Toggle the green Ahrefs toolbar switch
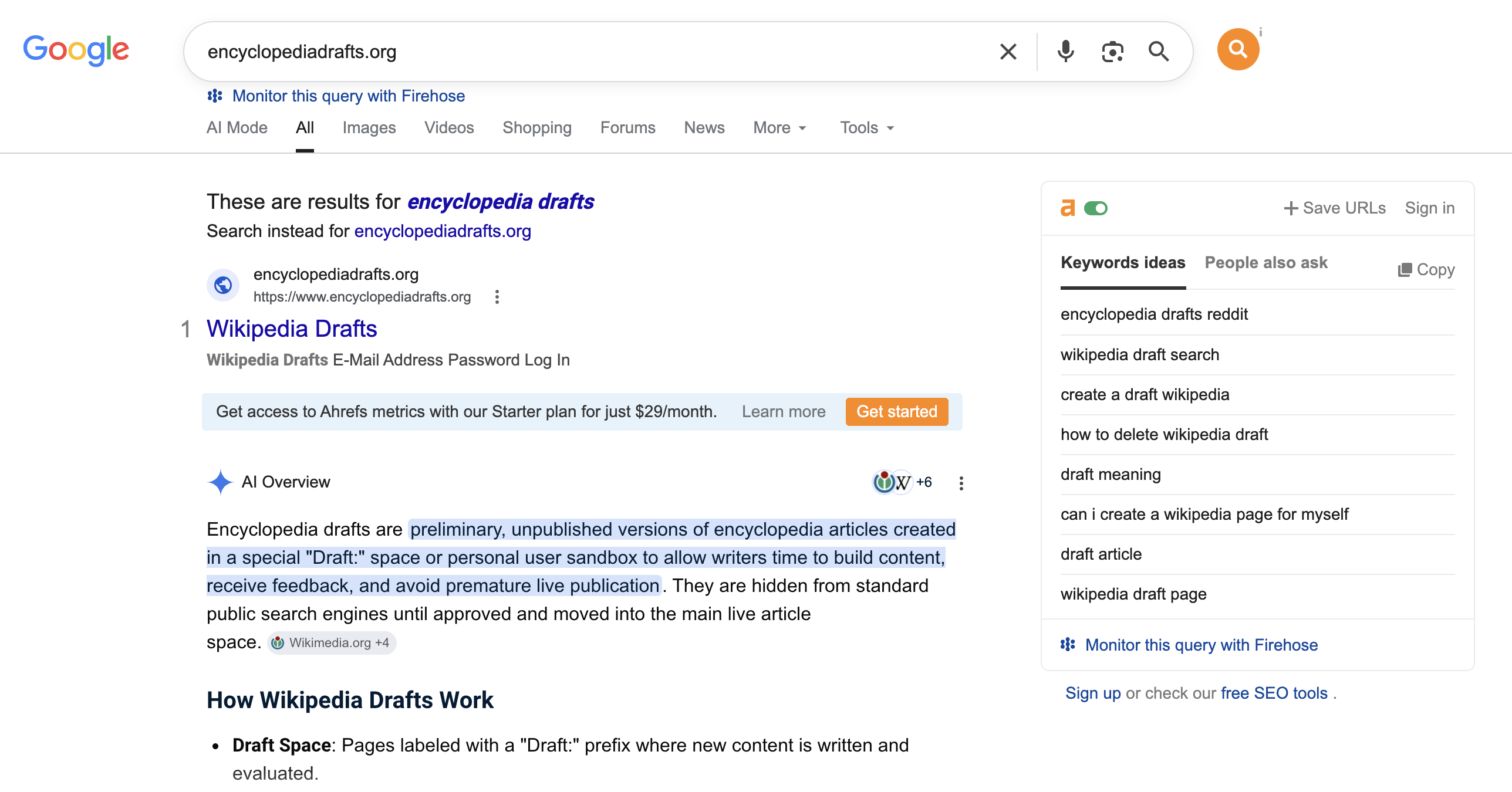The image size is (1512, 792). point(1095,208)
